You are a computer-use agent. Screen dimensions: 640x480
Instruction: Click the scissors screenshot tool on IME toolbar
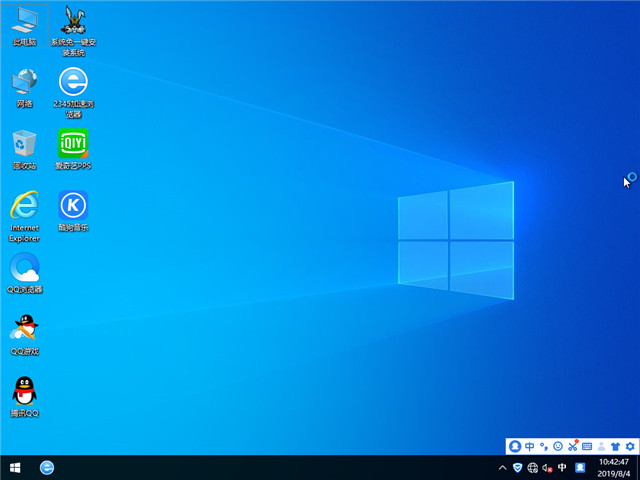(x=573, y=446)
